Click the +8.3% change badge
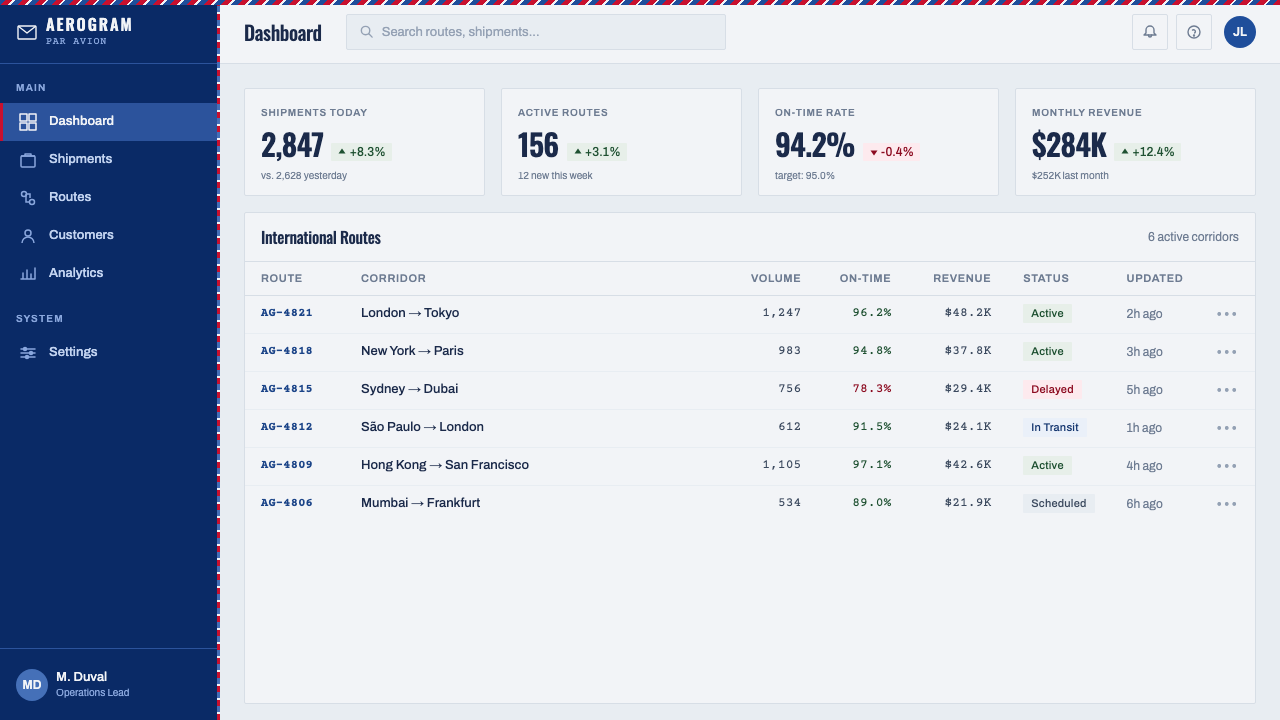This screenshot has height=720, width=1280. 361,152
